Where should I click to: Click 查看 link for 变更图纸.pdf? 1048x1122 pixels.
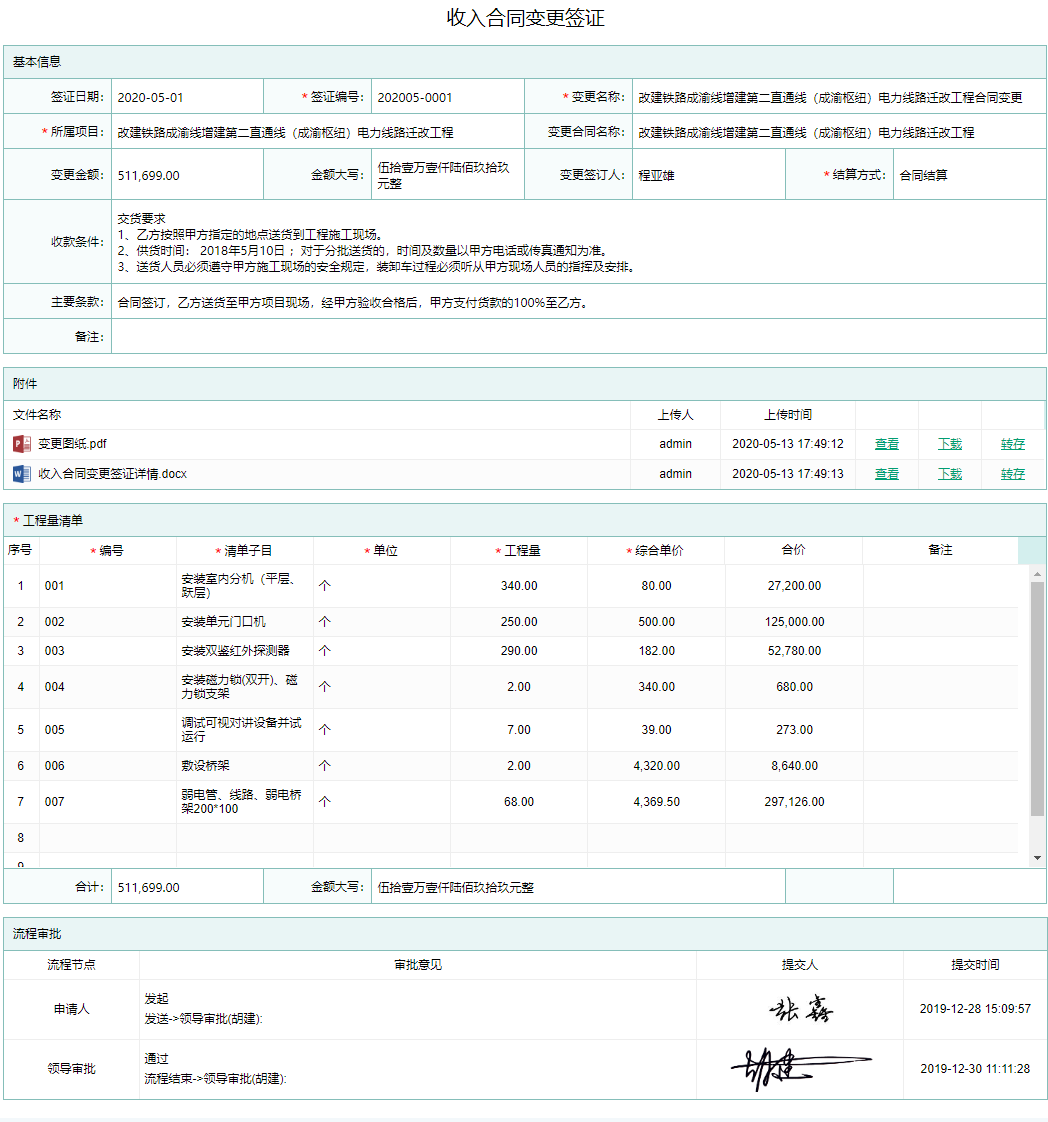[x=886, y=444]
